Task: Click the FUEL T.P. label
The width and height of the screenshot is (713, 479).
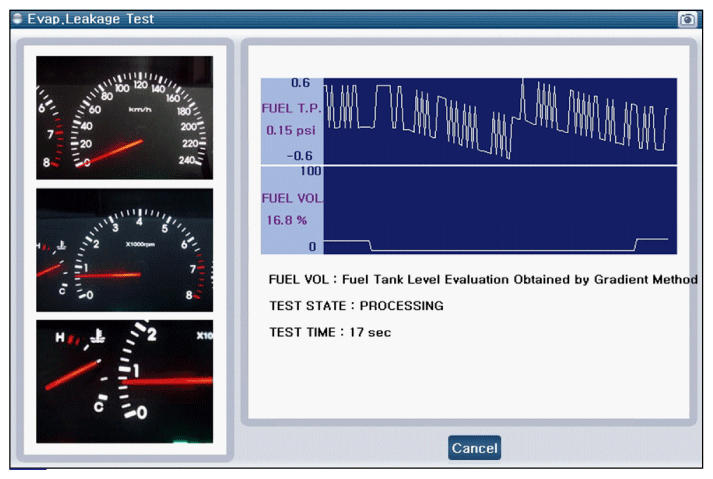Action: (291, 108)
